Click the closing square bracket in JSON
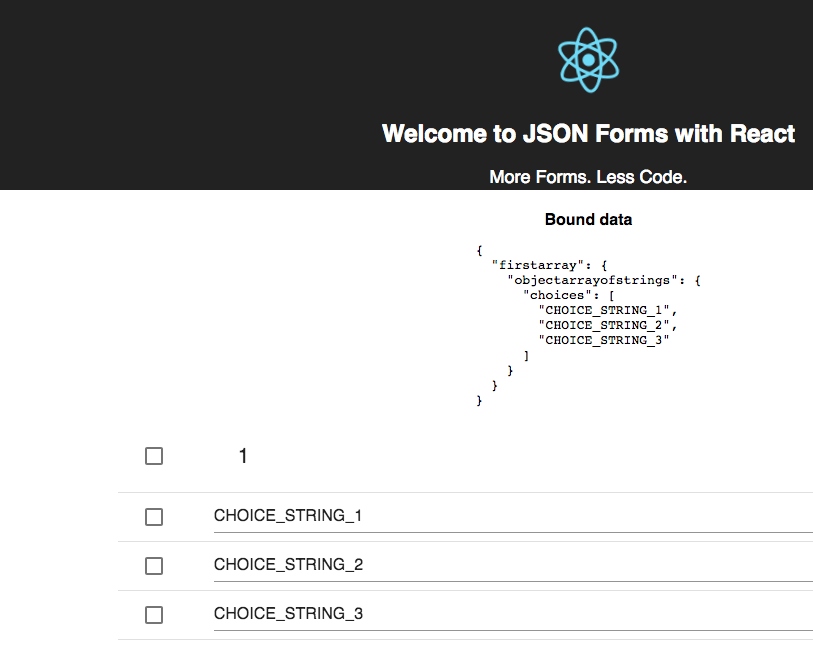The width and height of the screenshot is (813, 669). click(x=526, y=356)
